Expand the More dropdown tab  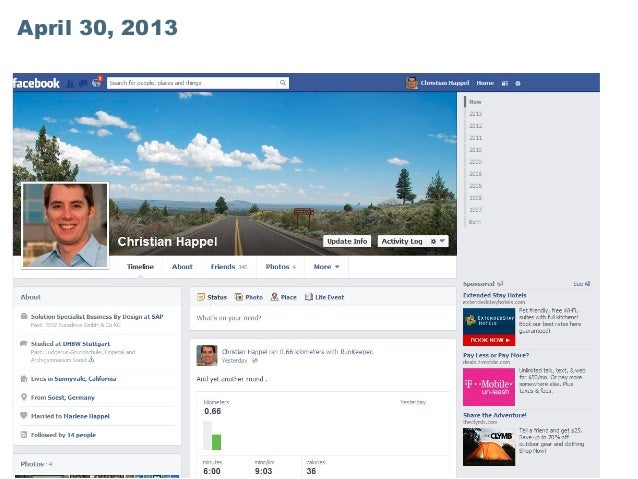click(x=326, y=267)
